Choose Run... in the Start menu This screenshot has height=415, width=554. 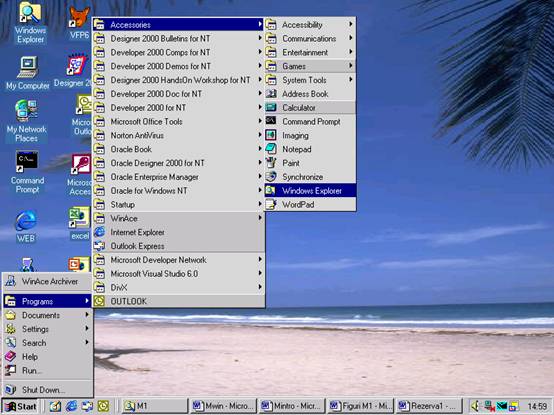48,370
